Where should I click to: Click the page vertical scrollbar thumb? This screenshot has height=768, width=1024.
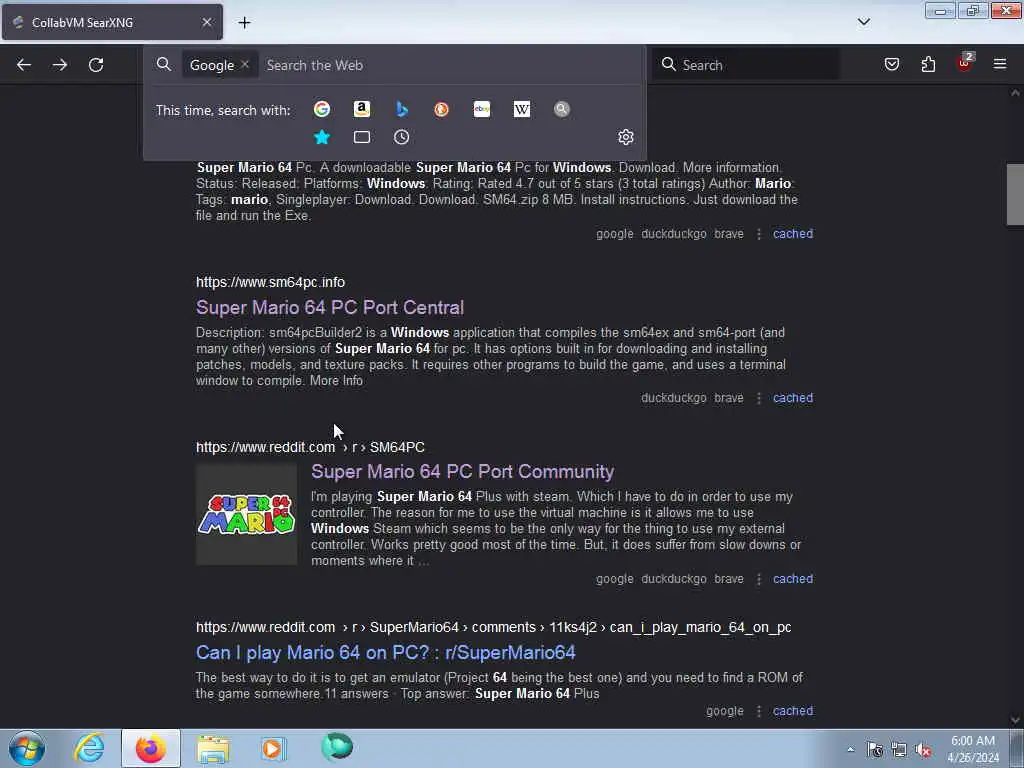1015,194
